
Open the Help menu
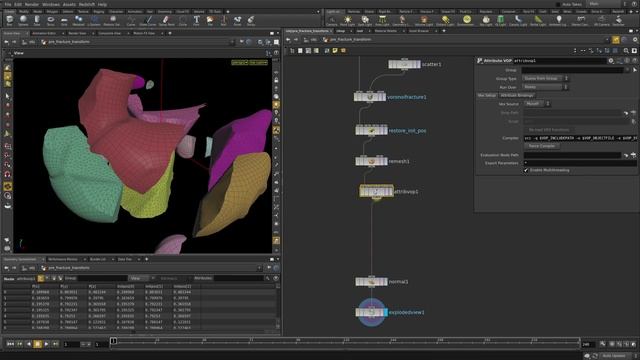[x=102, y=4]
